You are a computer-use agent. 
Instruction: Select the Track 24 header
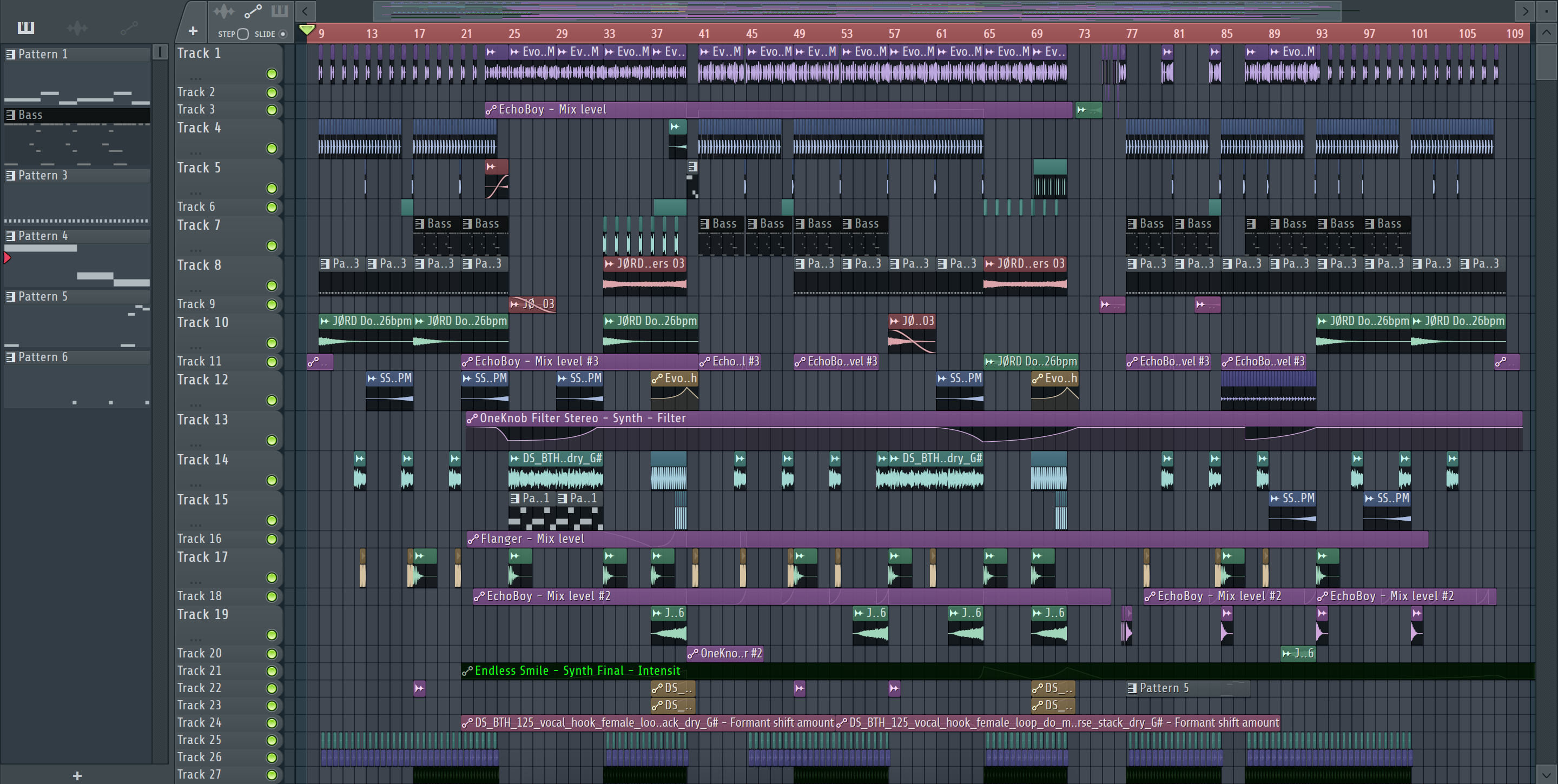(x=229, y=723)
